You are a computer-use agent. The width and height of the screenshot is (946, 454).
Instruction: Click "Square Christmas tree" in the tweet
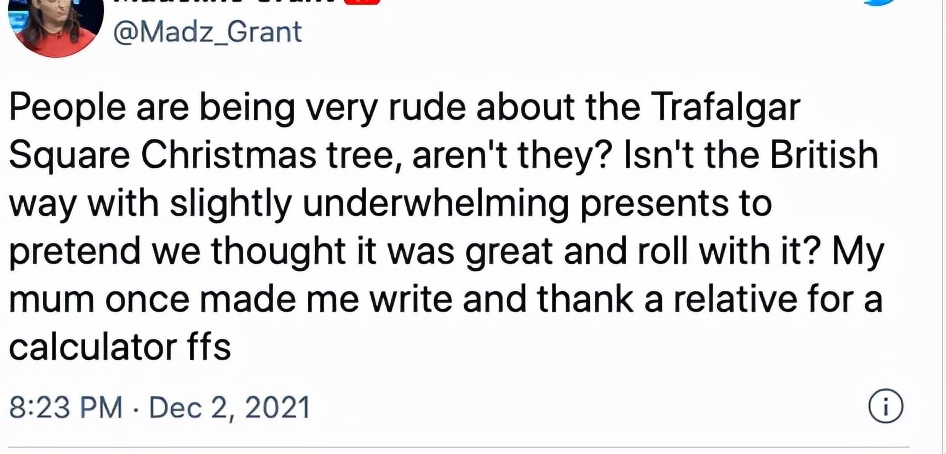click(200, 156)
